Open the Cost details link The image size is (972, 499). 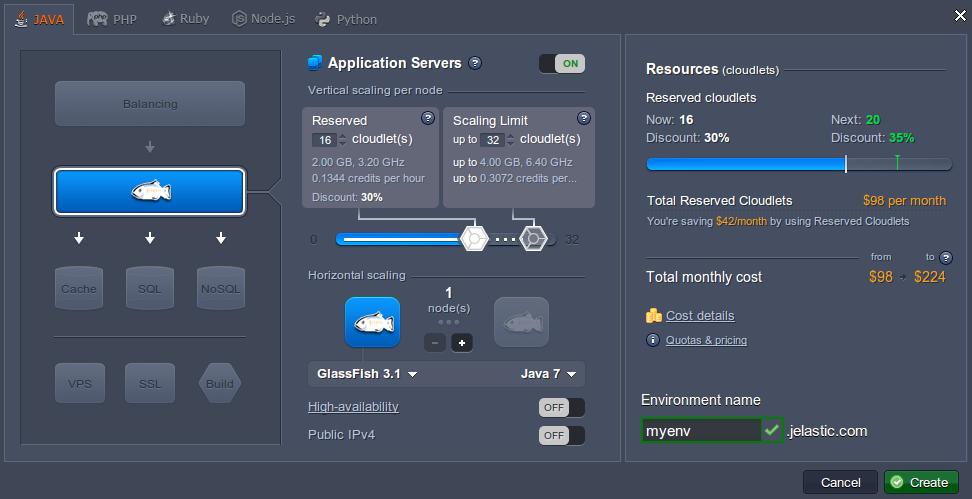[x=700, y=316]
